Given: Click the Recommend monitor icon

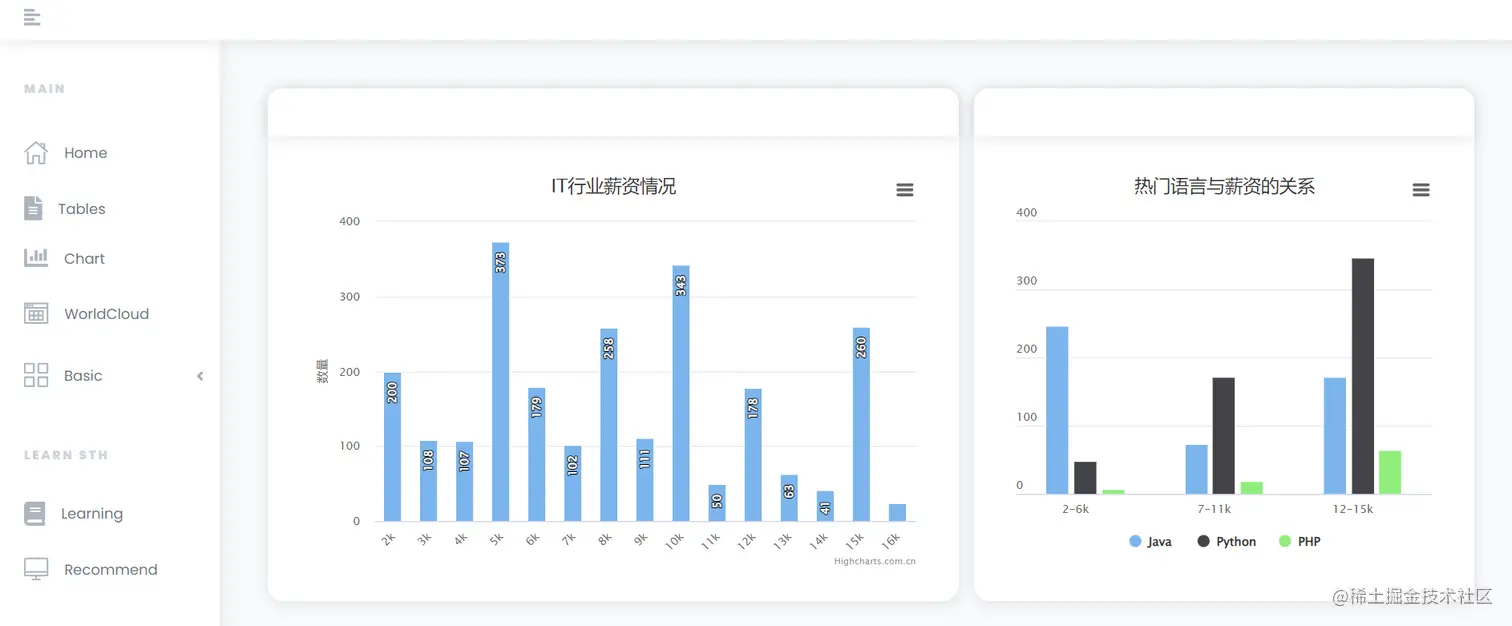Looking at the screenshot, I should pos(36,569).
